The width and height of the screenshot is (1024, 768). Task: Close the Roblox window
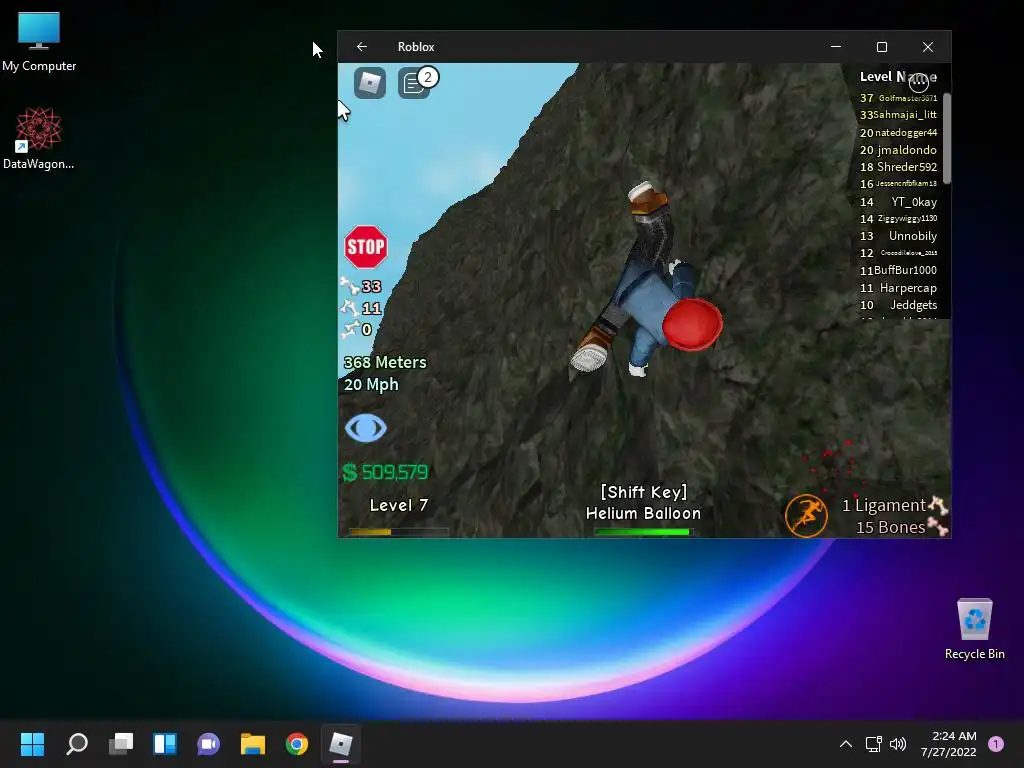[928, 47]
